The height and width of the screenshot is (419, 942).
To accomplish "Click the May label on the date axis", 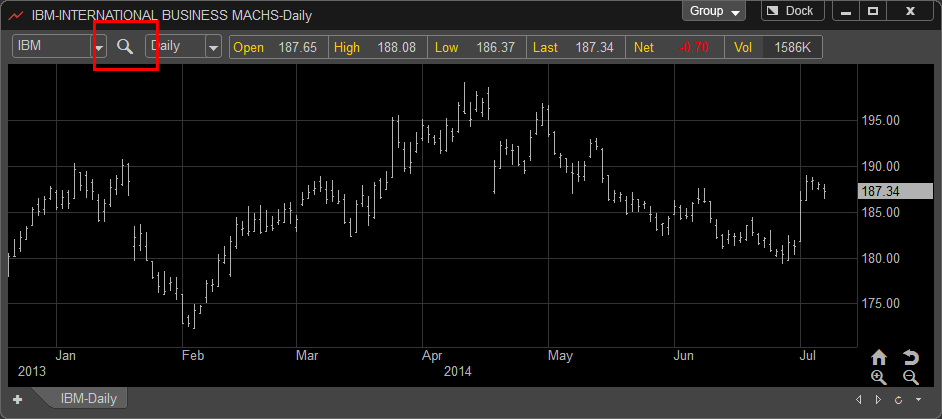I will click(560, 356).
